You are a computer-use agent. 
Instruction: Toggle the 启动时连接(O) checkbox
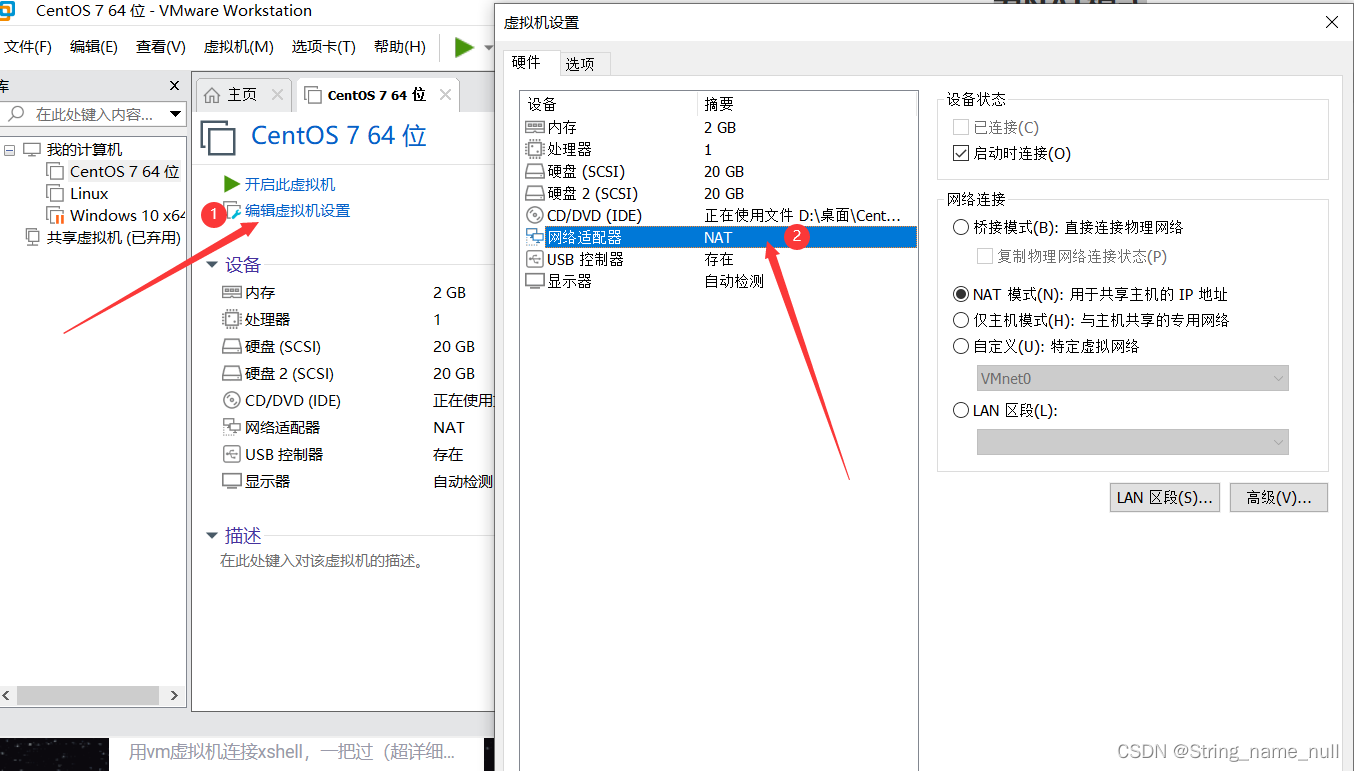point(961,153)
